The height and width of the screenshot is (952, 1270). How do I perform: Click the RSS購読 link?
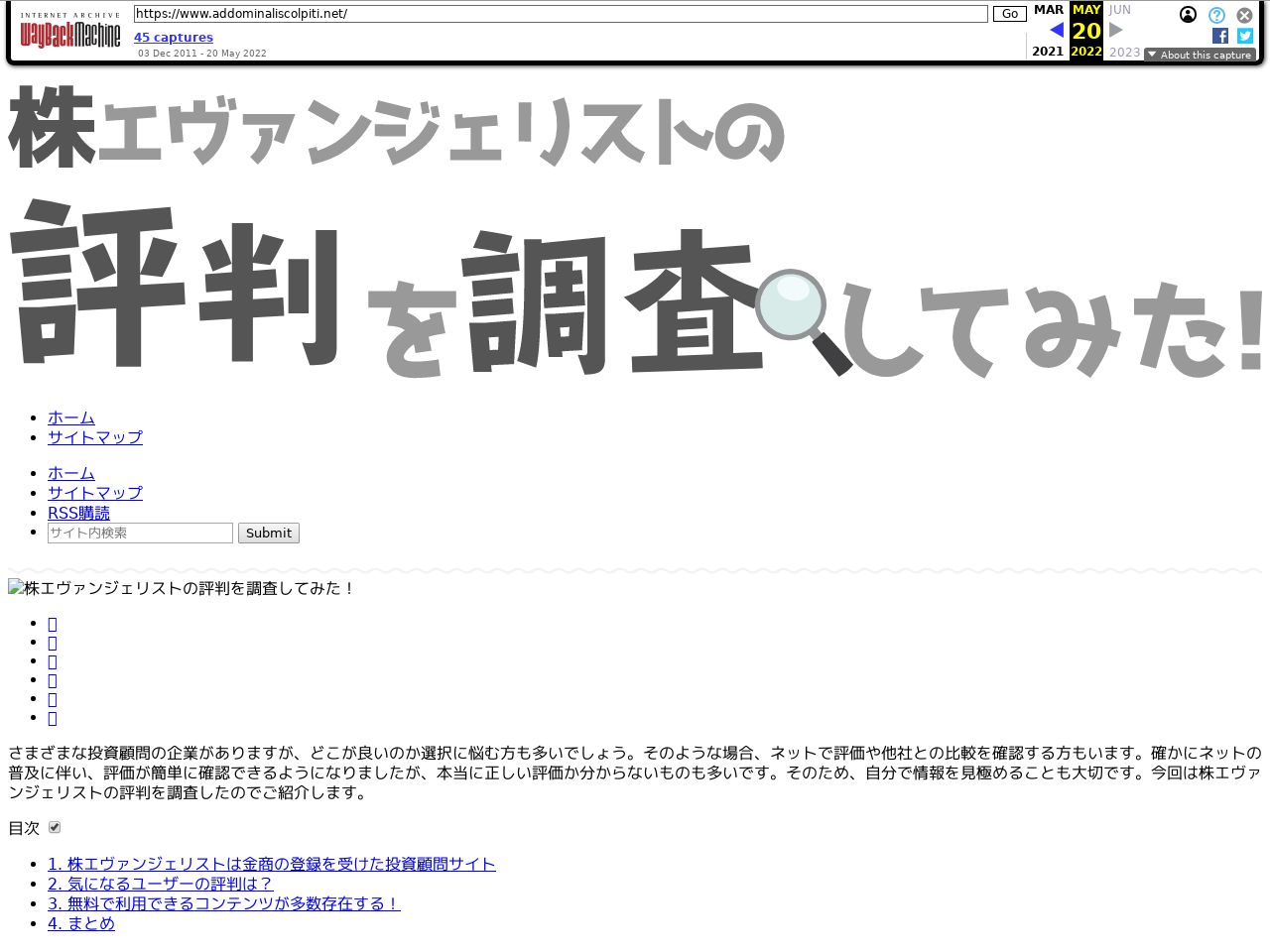(78, 513)
